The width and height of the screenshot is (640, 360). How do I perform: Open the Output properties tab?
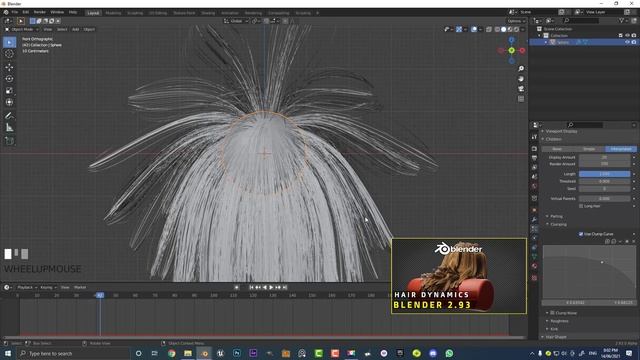pos(534,158)
